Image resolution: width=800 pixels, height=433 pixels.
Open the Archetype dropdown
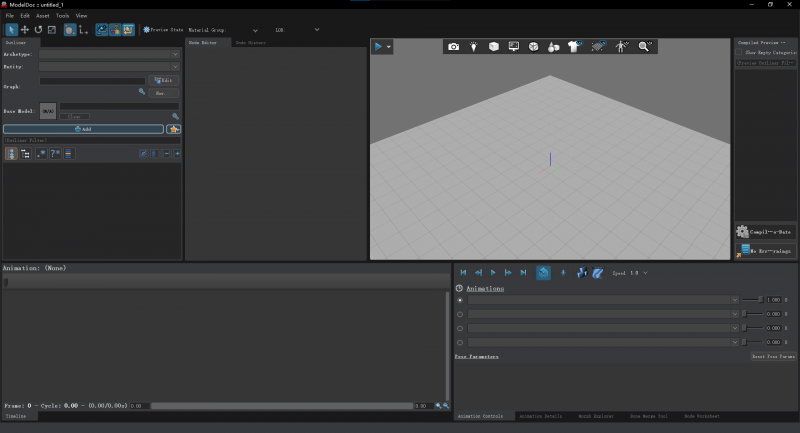[x=109, y=54]
